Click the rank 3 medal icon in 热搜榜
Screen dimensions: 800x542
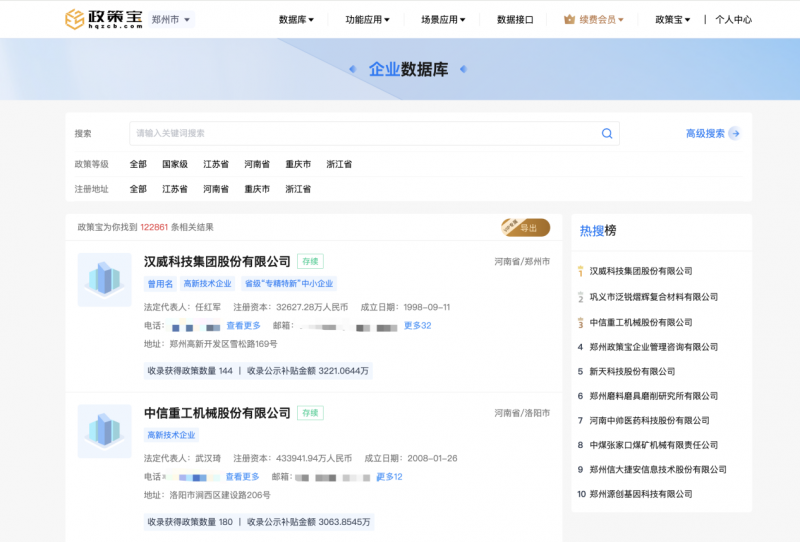point(580,323)
